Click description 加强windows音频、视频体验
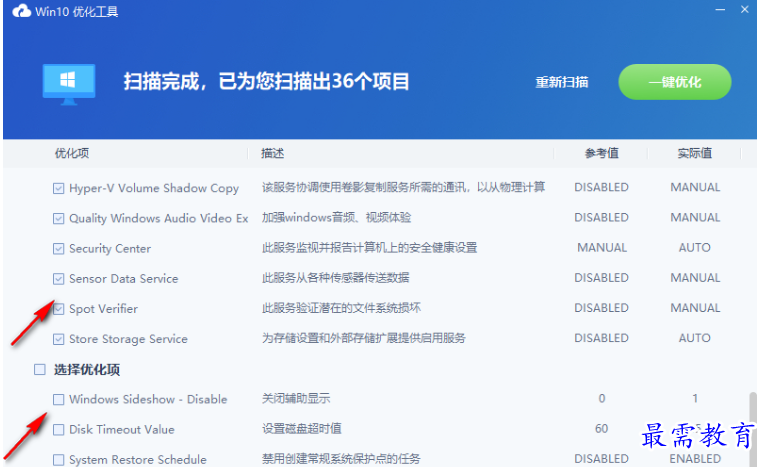763x467 pixels. [x=336, y=217]
